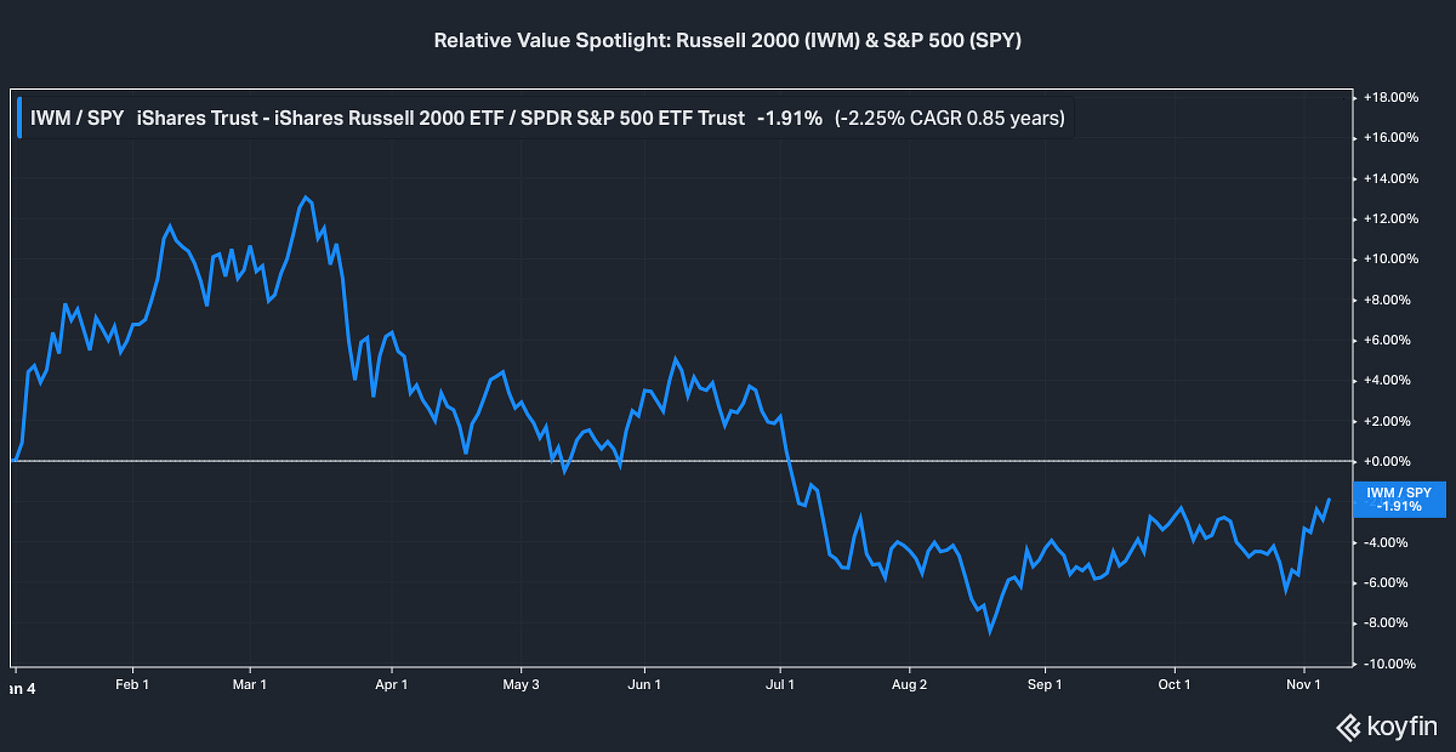Click the +12.00% y-axis label
Viewport: 1456px width, 752px height.
click(1391, 219)
